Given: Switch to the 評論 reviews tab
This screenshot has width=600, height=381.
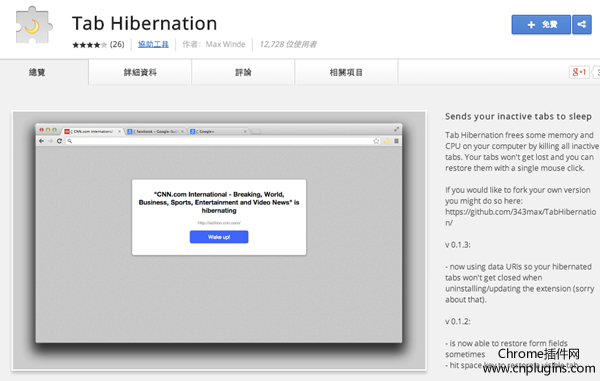Looking at the screenshot, I should tap(243, 72).
